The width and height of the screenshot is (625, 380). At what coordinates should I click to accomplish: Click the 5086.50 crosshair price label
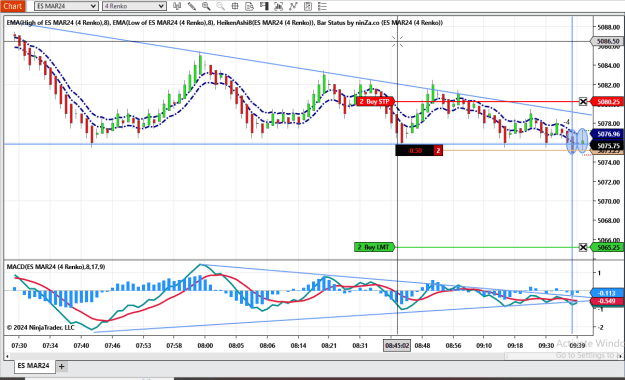(607, 41)
